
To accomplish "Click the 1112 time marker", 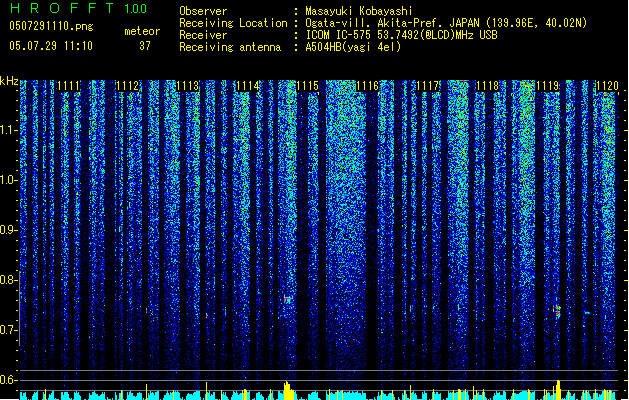I will tap(128, 86).
